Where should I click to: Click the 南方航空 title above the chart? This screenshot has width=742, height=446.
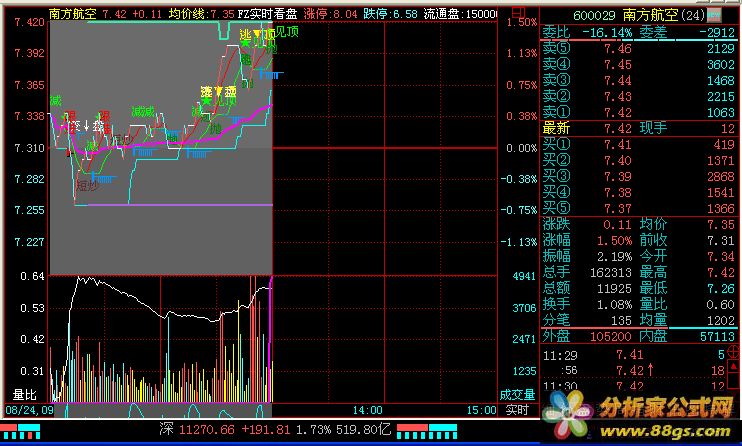click(x=73, y=14)
